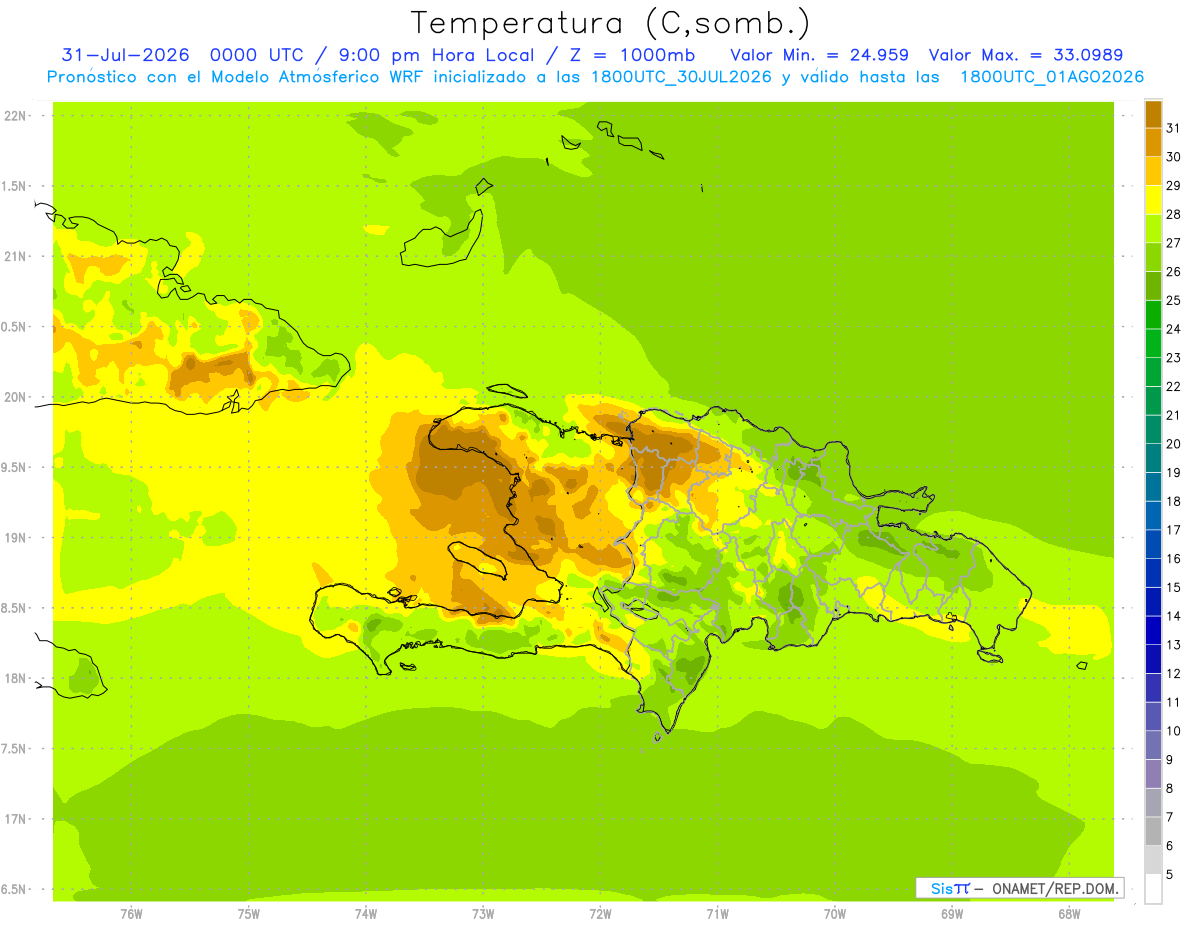Click the '74W' longitude label
The image size is (1200, 927).
(366, 913)
